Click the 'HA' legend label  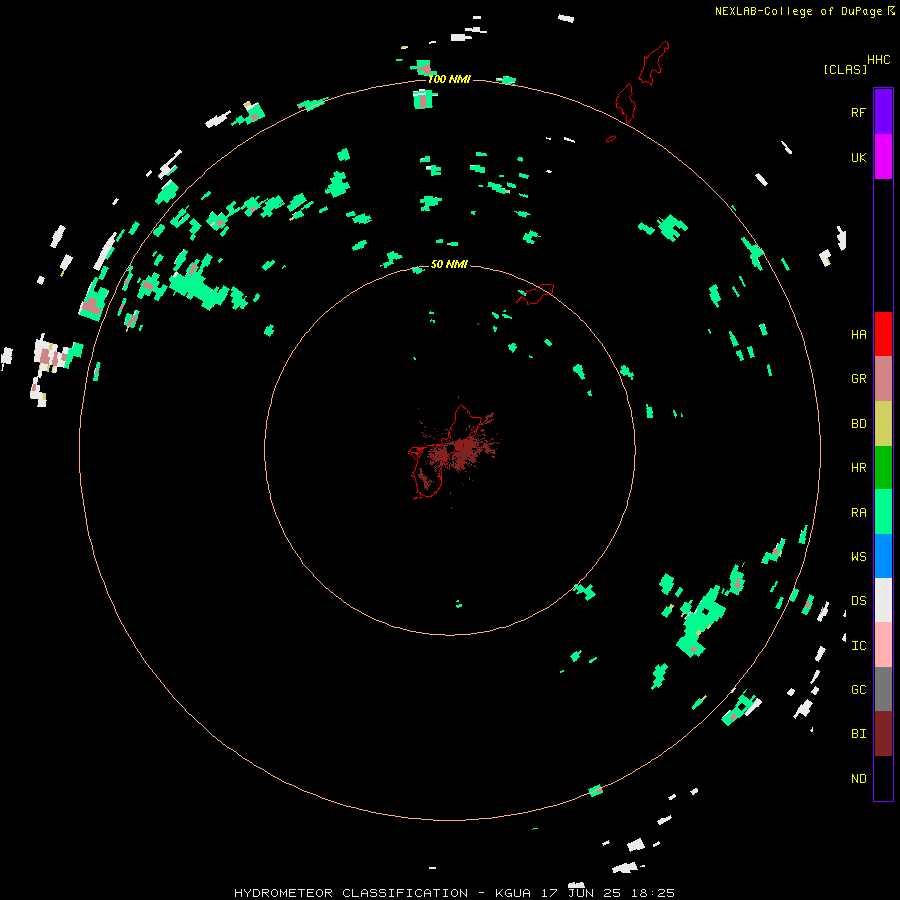[x=858, y=334]
